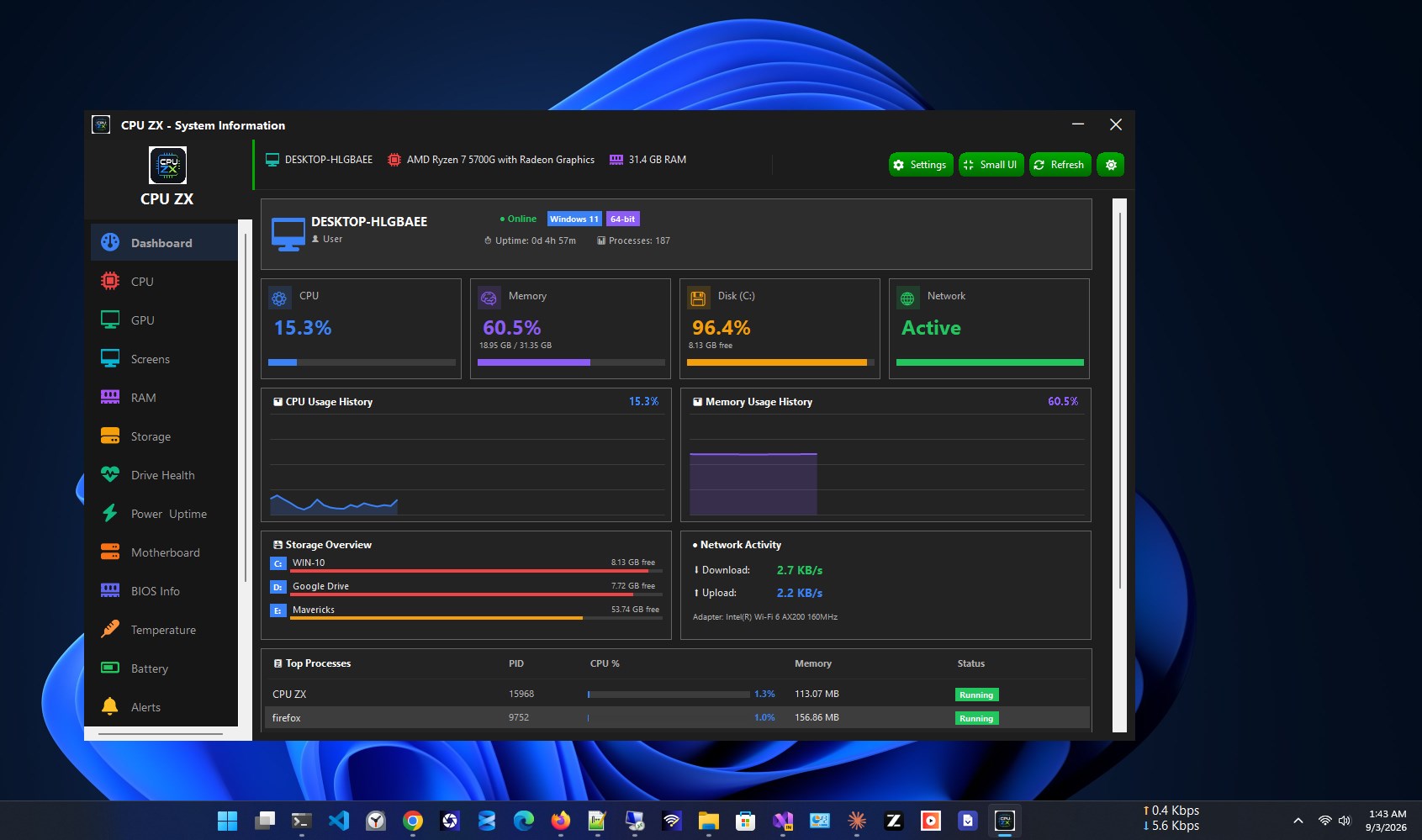Click the CPU card gear-chip icon
Viewport: 1422px width, 840px height.
tap(279, 298)
